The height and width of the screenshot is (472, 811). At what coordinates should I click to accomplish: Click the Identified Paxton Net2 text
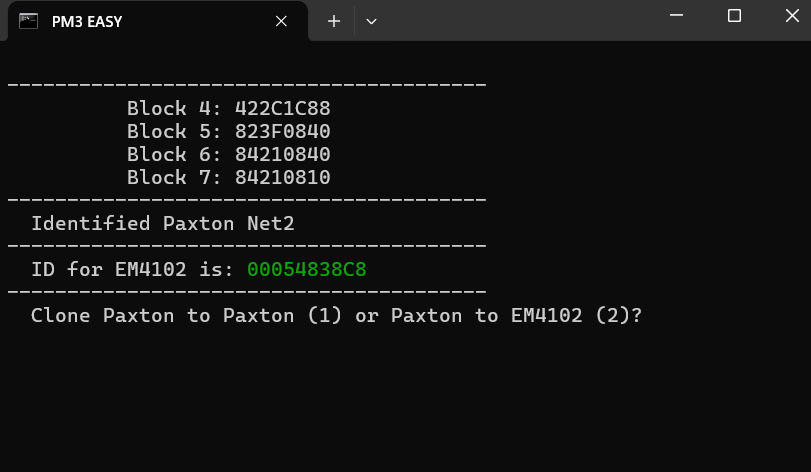coord(163,224)
